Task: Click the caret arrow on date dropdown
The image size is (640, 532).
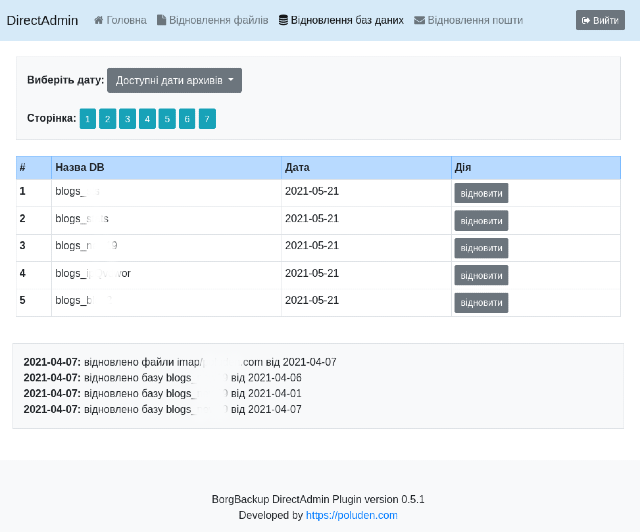Action: click(x=231, y=80)
